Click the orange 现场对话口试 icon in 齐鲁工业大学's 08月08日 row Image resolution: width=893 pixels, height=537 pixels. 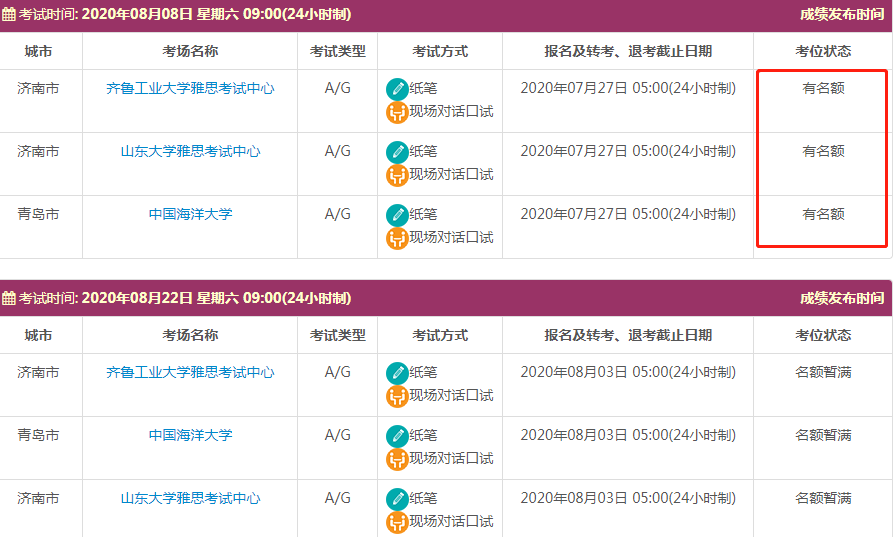(x=397, y=112)
